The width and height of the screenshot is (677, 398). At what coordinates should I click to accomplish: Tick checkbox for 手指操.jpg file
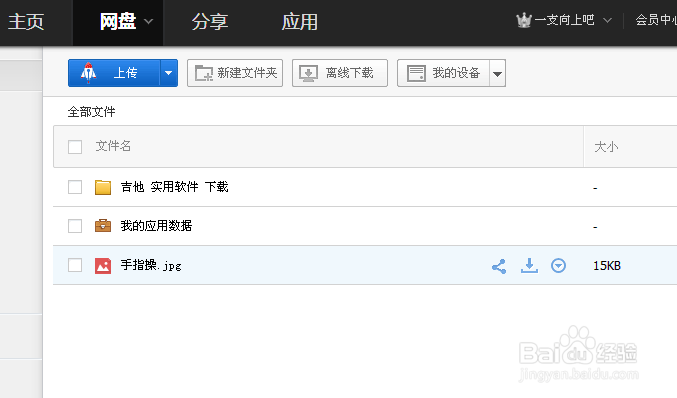(75, 265)
